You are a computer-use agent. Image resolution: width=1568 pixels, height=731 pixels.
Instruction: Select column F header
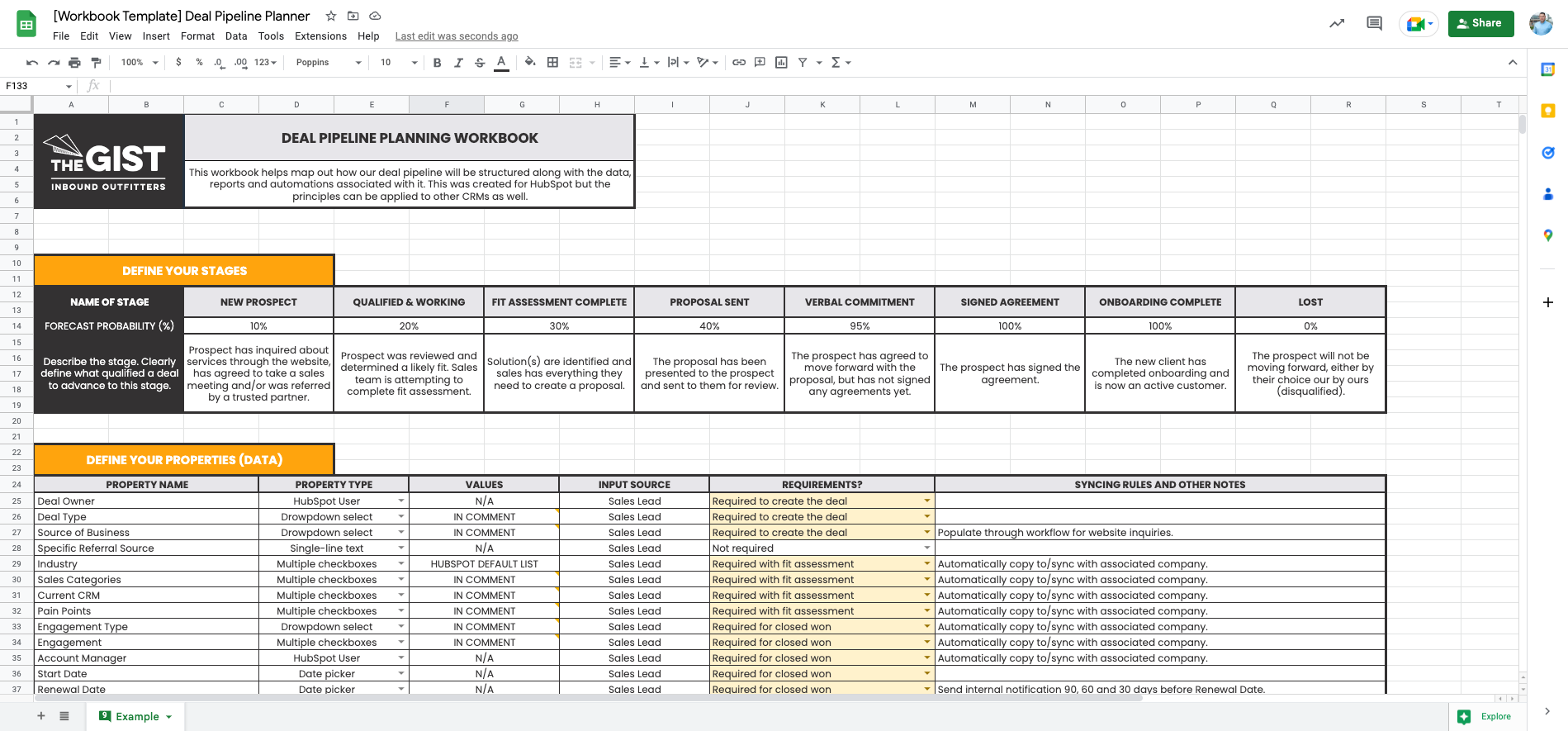pos(447,105)
